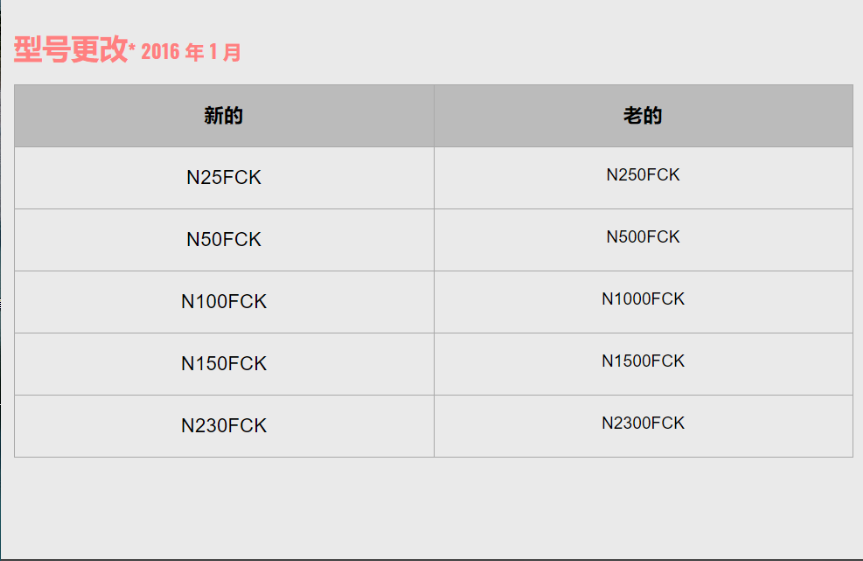Click the 月 character in the date
This screenshot has height=561, width=863.
tap(232, 52)
